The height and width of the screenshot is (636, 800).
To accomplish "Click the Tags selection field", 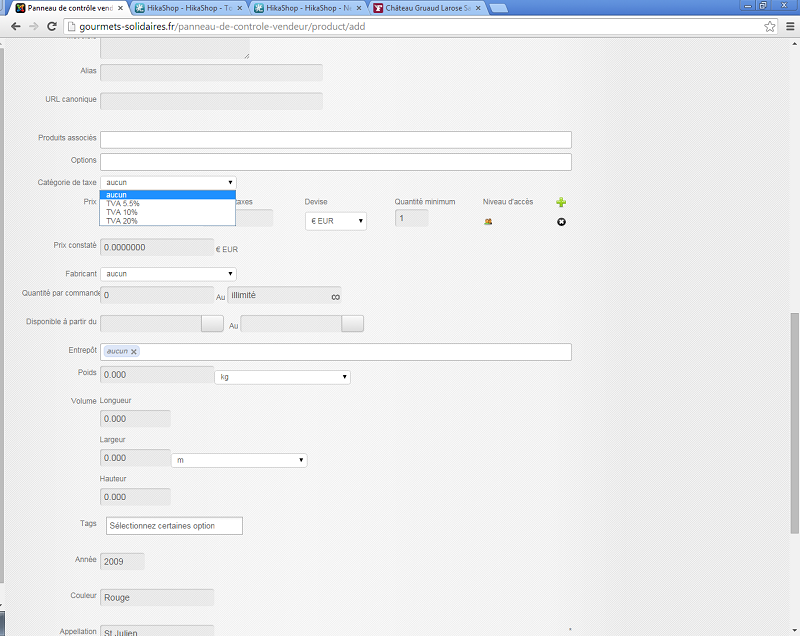I will pos(174,526).
